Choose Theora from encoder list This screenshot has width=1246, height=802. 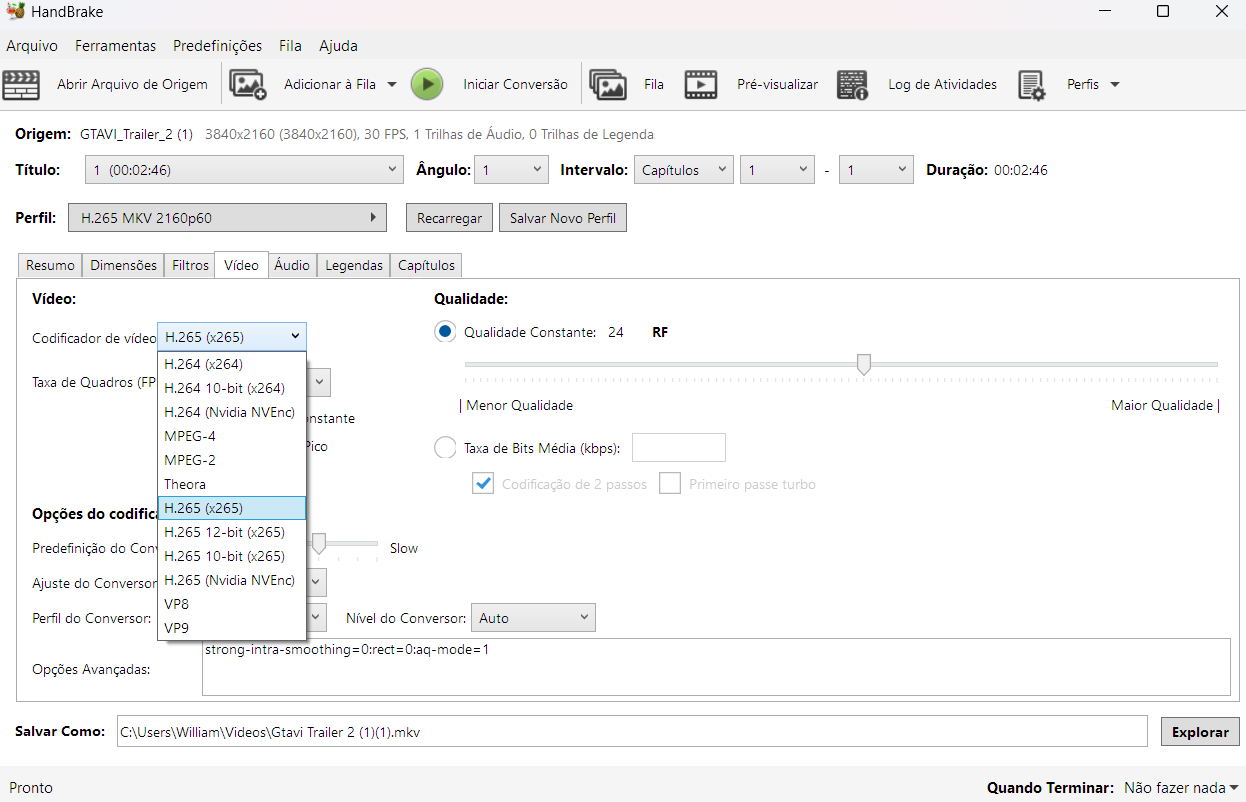pyautogui.click(x=232, y=484)
